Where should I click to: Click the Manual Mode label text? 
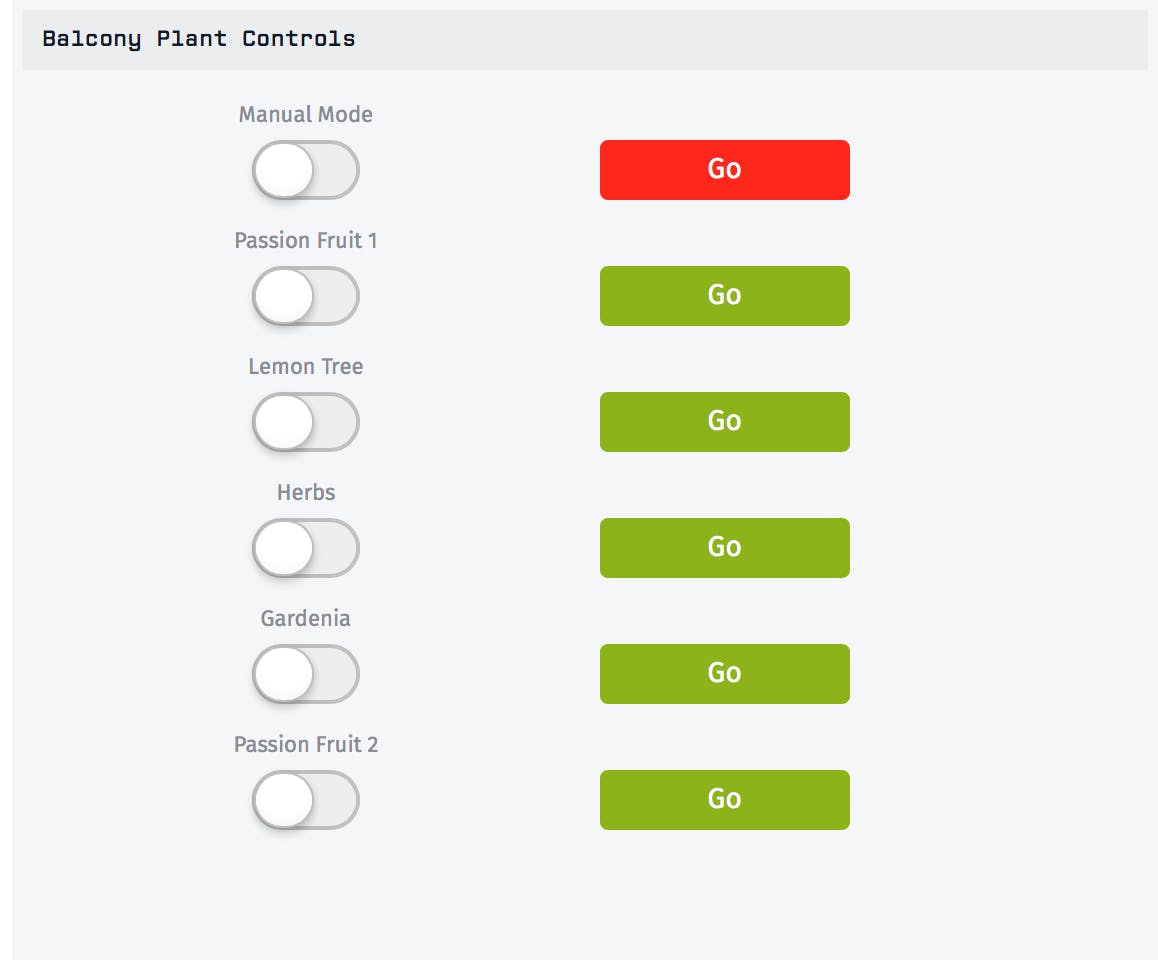[305, 115]
